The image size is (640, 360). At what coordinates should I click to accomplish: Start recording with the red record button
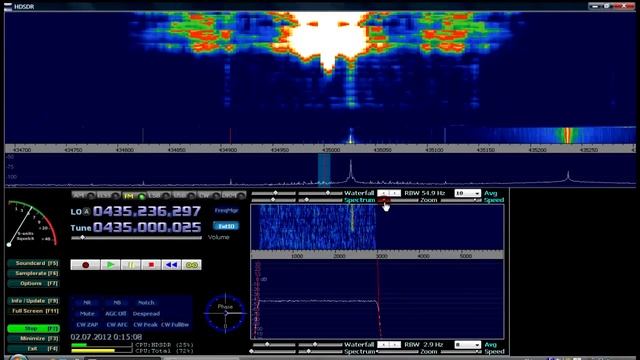(x=85, y=265)
